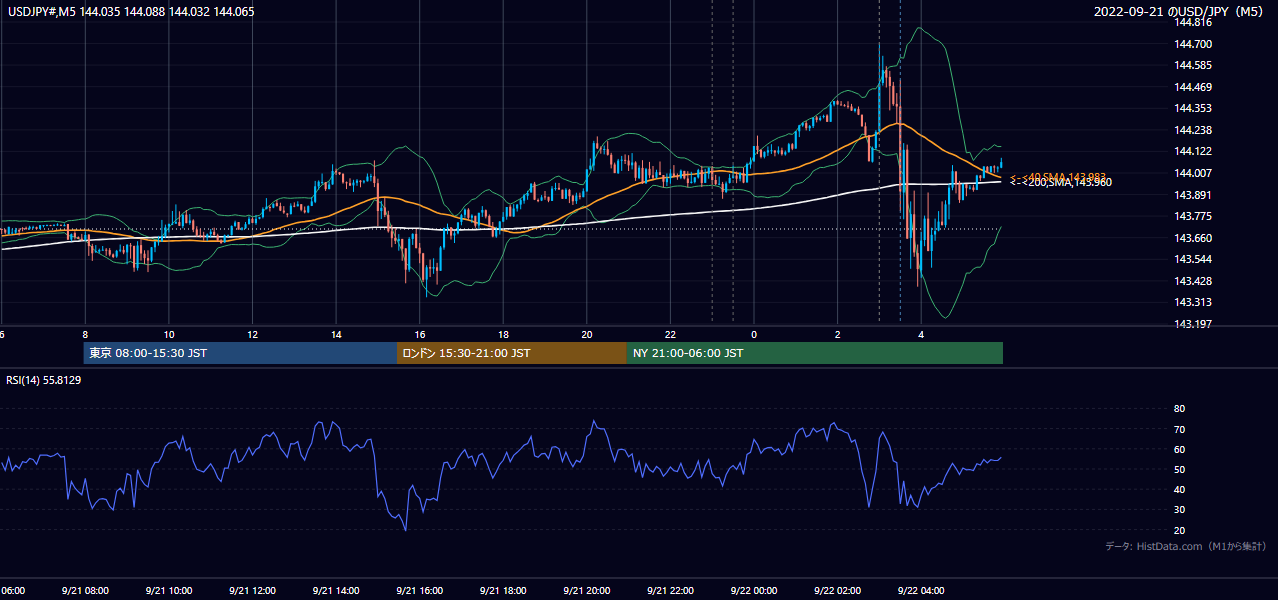Click price axis label 144.469

(x=1192, y=87)
